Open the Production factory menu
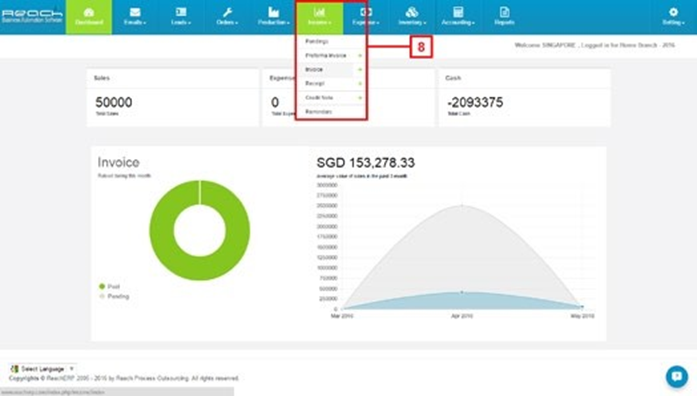This screenshot has height=396, width=697. click(273, 12)
